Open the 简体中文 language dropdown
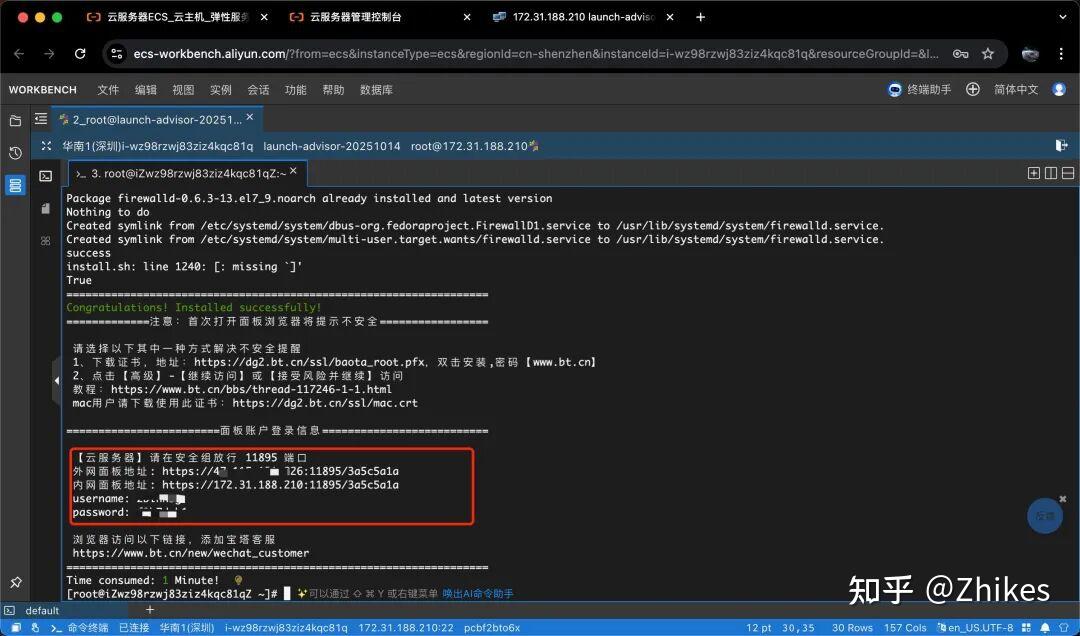This screenshot has width=1080, height=636. click(x=1015, y=90)
